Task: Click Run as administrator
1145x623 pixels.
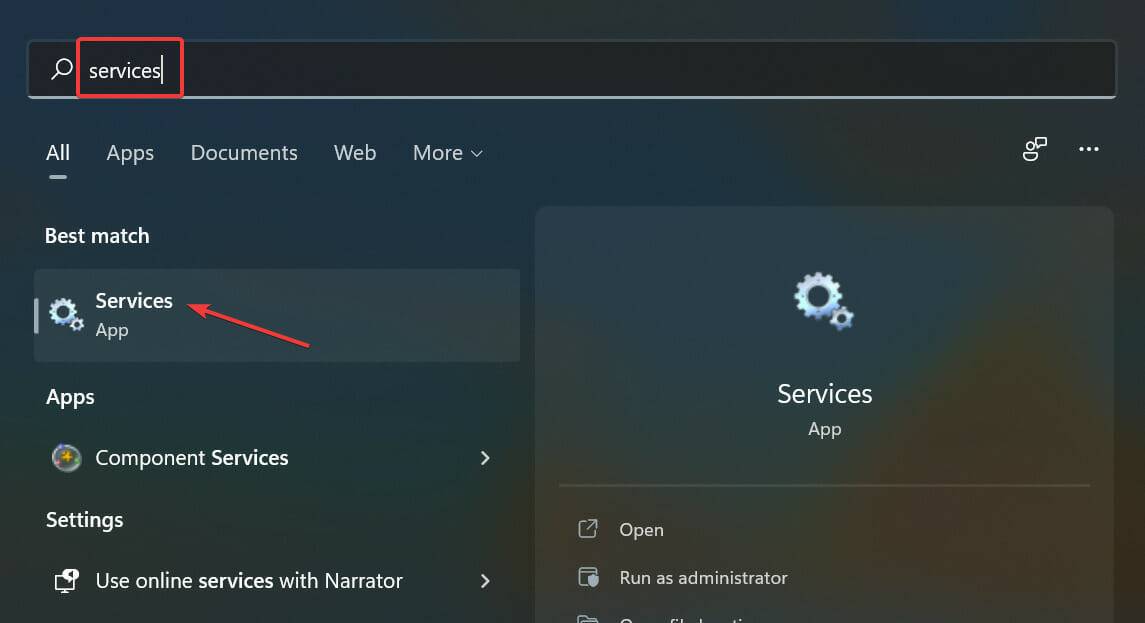Action: tap(702, 577)
